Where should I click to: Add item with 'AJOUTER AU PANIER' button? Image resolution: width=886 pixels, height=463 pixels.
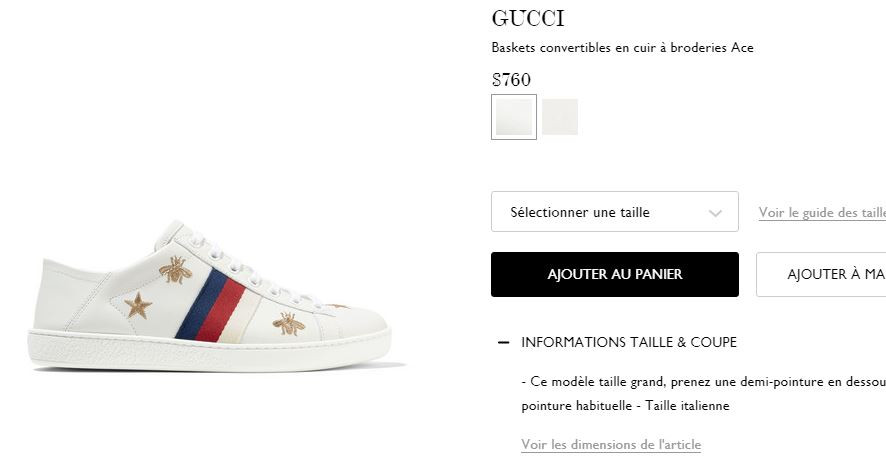click(615, 274)
